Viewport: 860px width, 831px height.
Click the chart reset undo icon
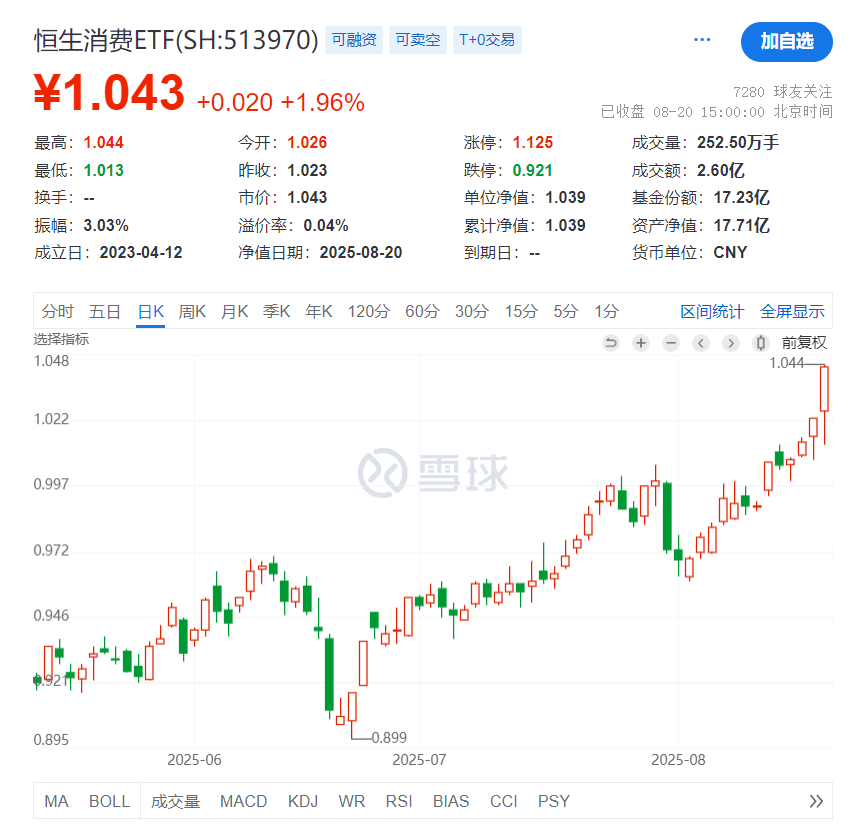click(610, 343)
